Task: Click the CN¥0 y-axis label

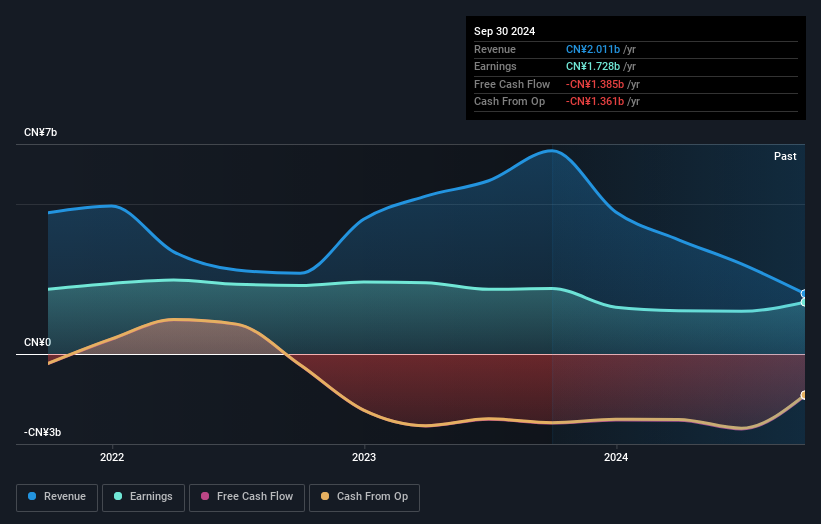Action: coord(38,342)
